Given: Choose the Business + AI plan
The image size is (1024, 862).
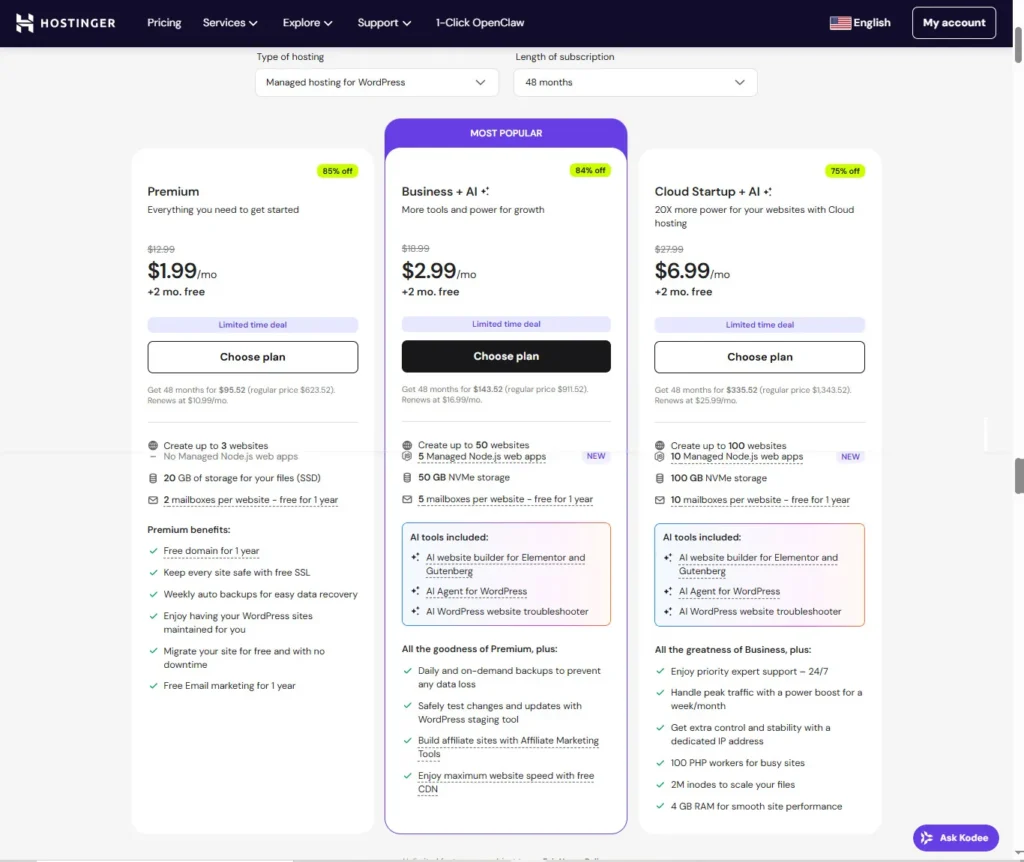Looking at the screenshot, I should pyautogui.click(x=506, y=357).
